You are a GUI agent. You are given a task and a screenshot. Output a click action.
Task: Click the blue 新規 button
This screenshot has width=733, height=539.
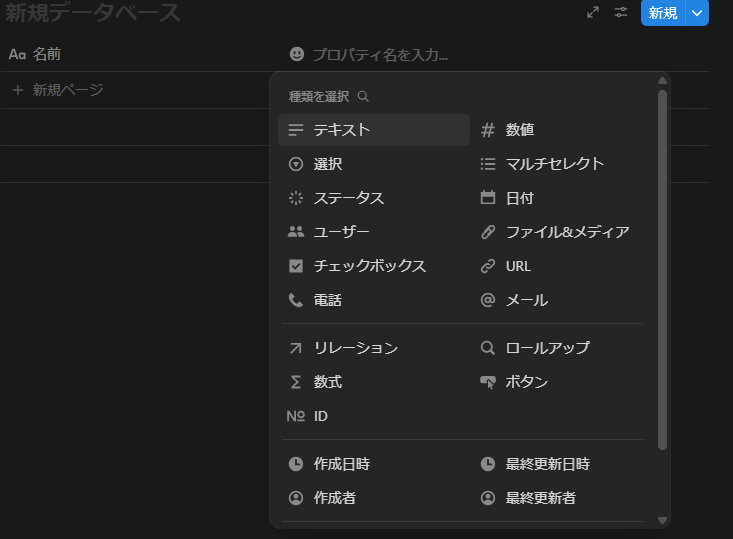(663, 13)
